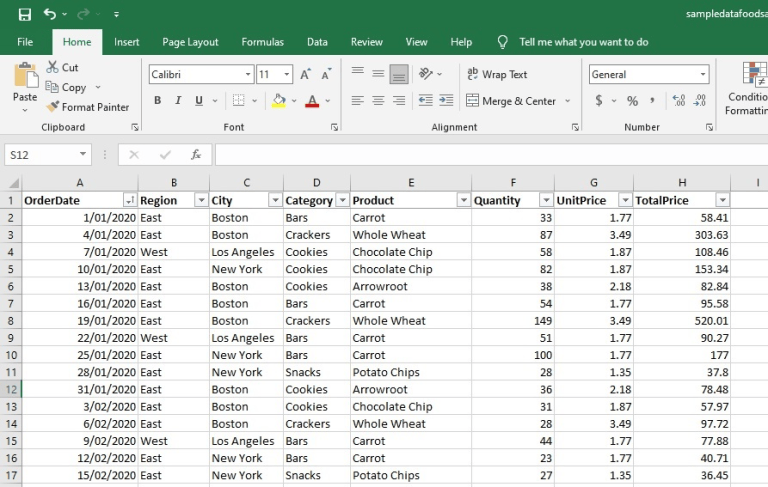Open the Alignment settings dialog launcher
The image size is (768, 487).
[575, 127]
